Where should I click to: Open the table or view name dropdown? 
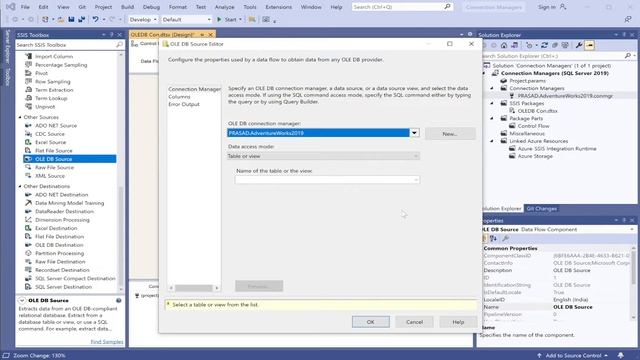coord(416,180)
